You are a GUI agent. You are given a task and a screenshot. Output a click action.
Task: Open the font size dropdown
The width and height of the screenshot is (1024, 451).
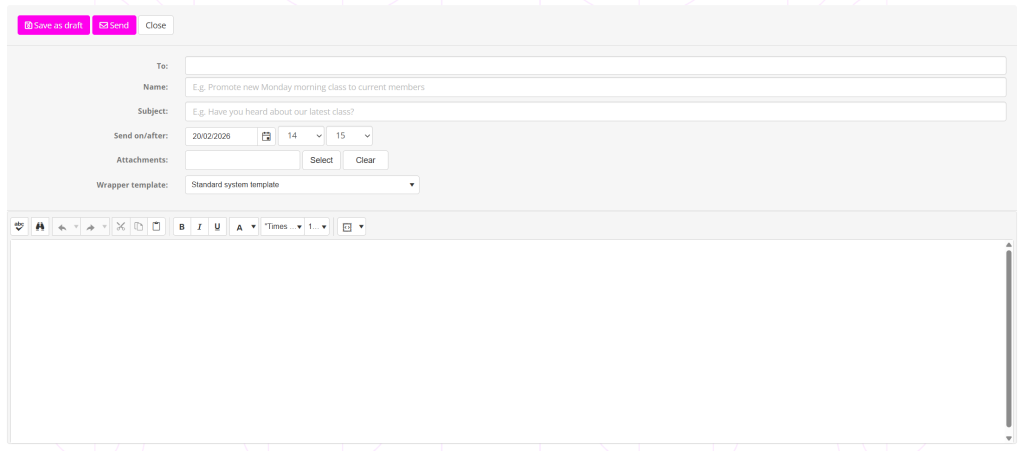tap(317, 227)
